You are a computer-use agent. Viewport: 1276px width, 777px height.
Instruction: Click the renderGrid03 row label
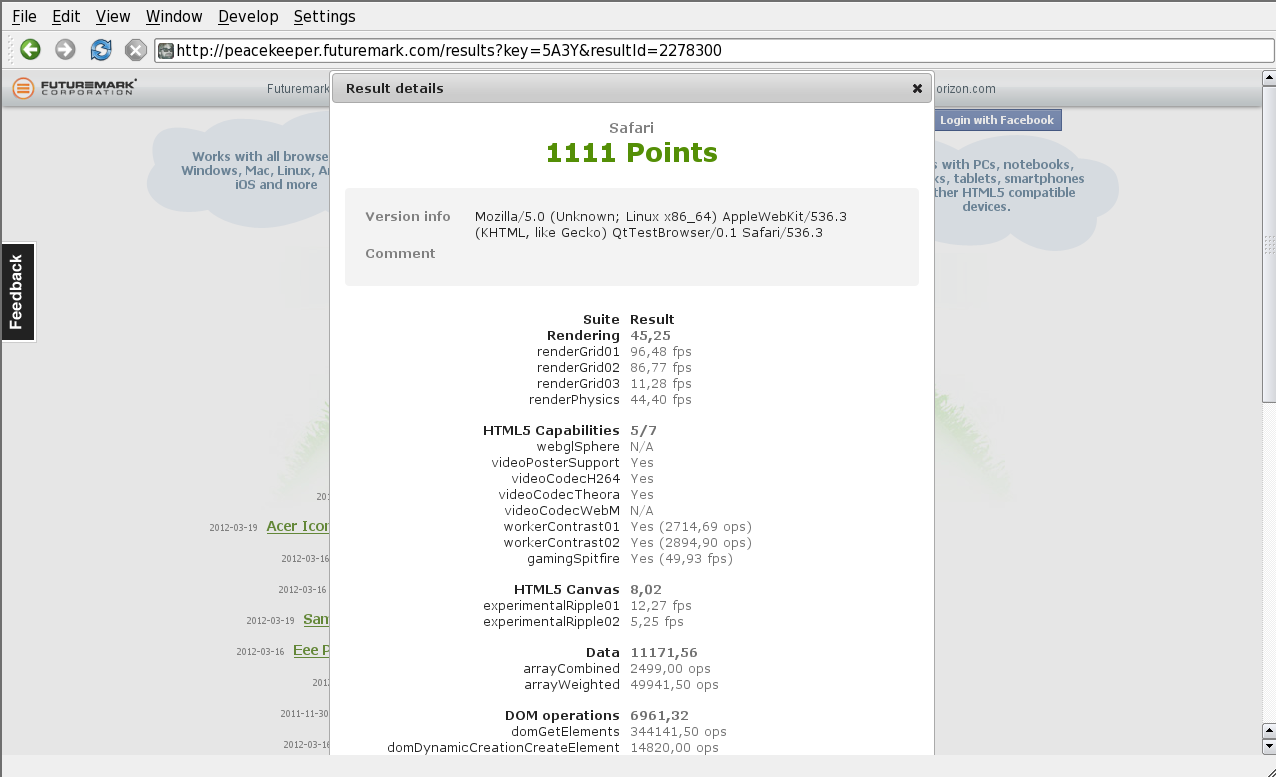tap(578, 383)
